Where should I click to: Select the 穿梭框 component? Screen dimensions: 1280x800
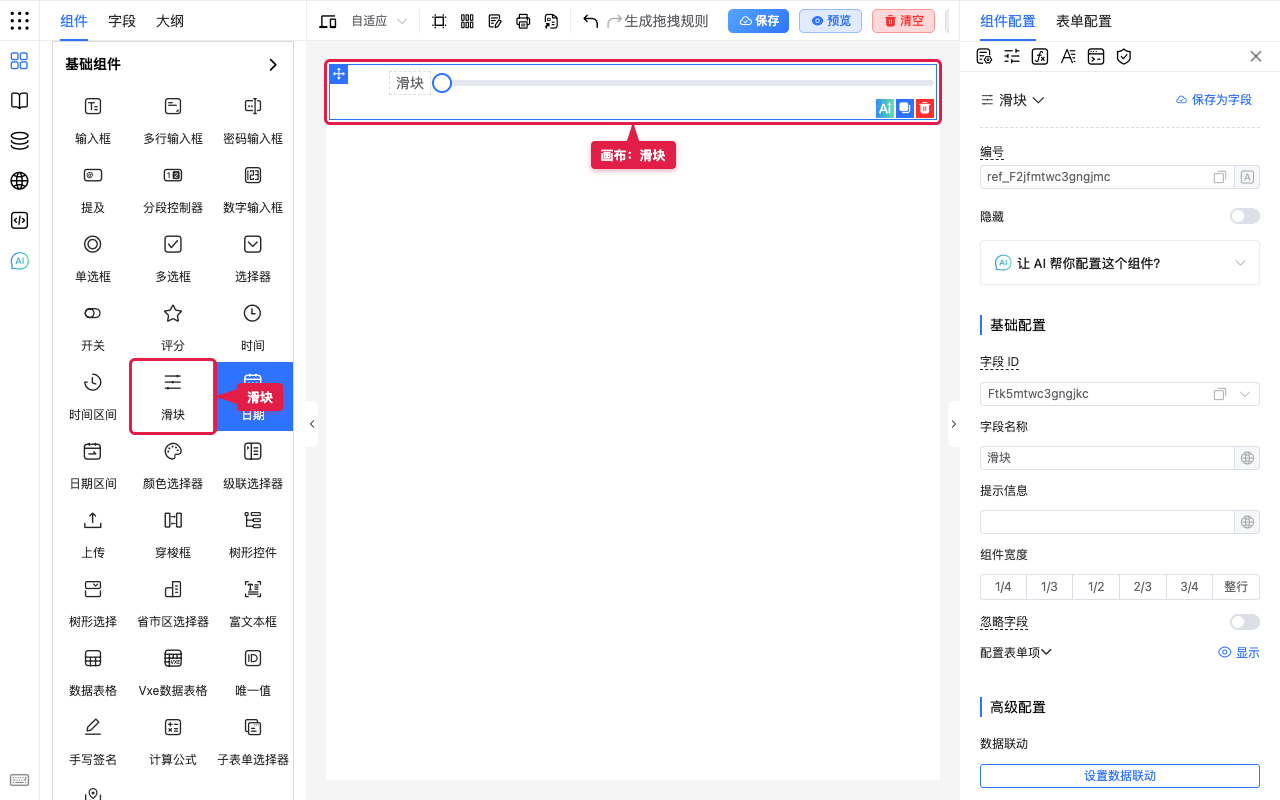click(173, 535)
